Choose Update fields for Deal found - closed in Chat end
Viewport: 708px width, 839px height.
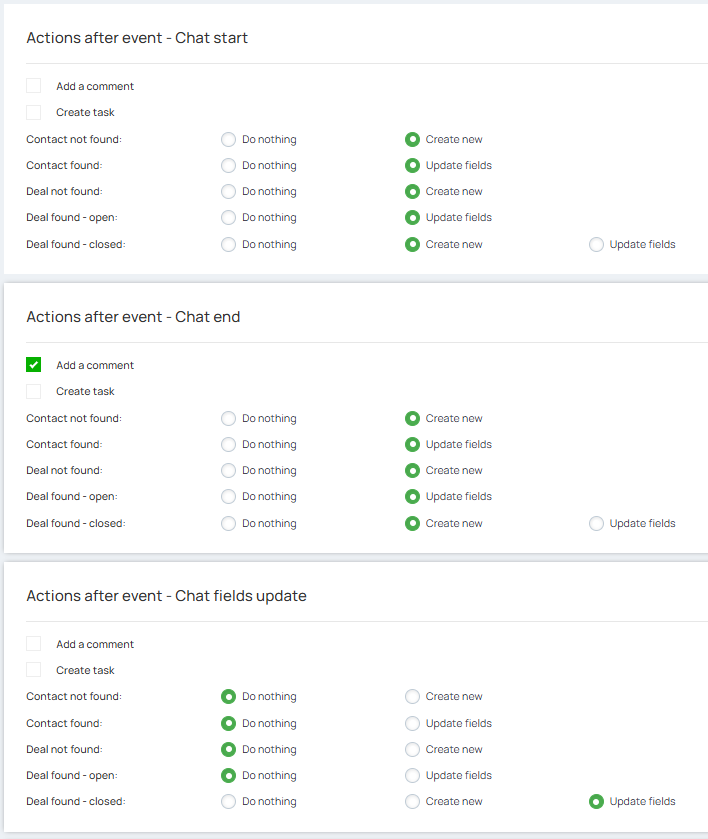[x=597, y=523]
